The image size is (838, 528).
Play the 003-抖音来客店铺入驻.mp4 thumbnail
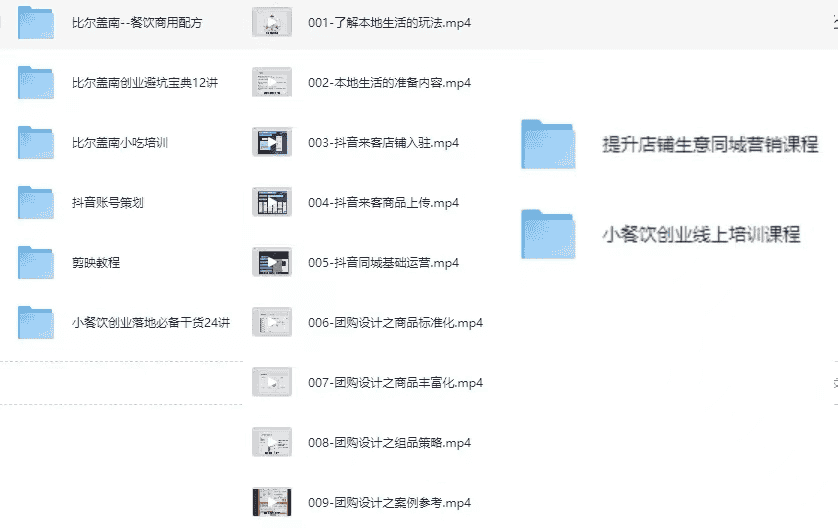click(272, 142)
